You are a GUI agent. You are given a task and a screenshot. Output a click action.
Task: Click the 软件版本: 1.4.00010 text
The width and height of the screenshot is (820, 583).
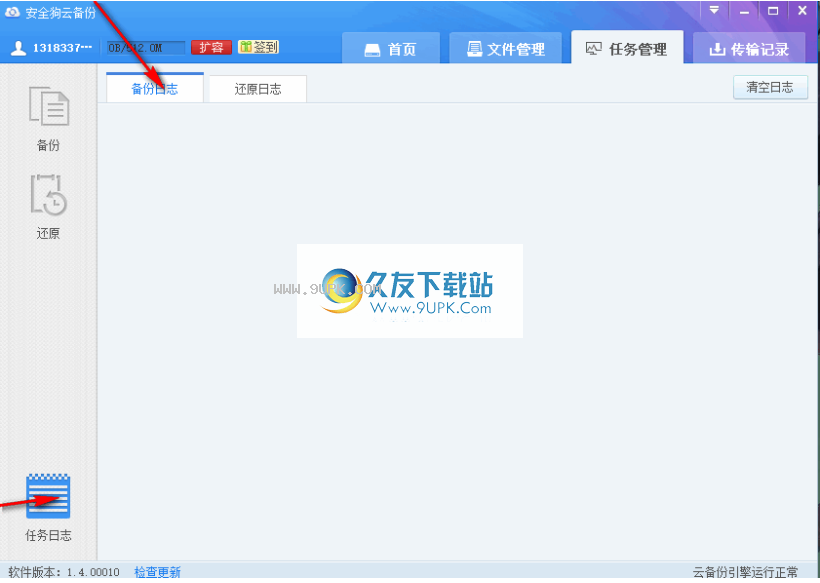coord(64,572)
